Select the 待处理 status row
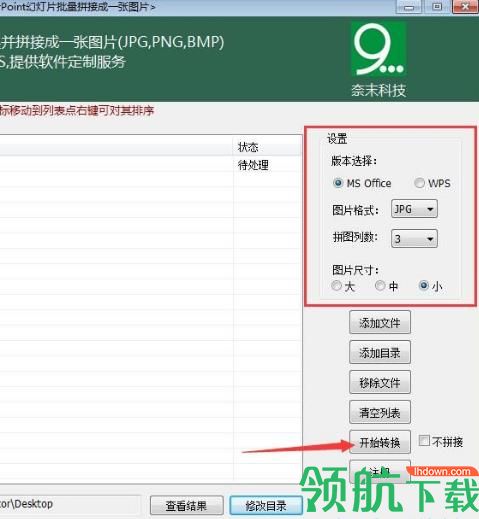Viewport: 479px width, 519px height. click(x=151, y=164)
